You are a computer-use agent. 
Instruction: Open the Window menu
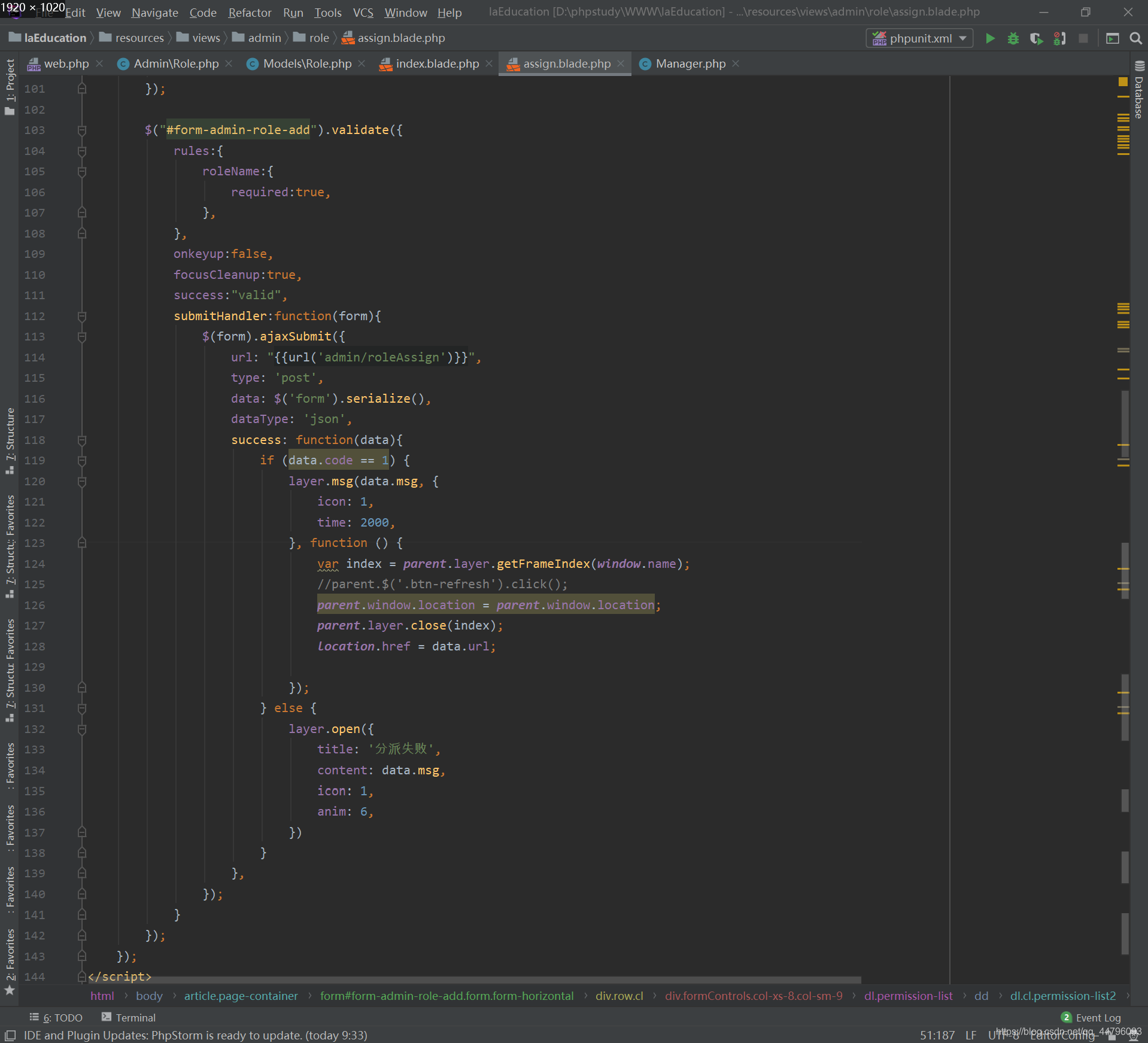[406, 13]
